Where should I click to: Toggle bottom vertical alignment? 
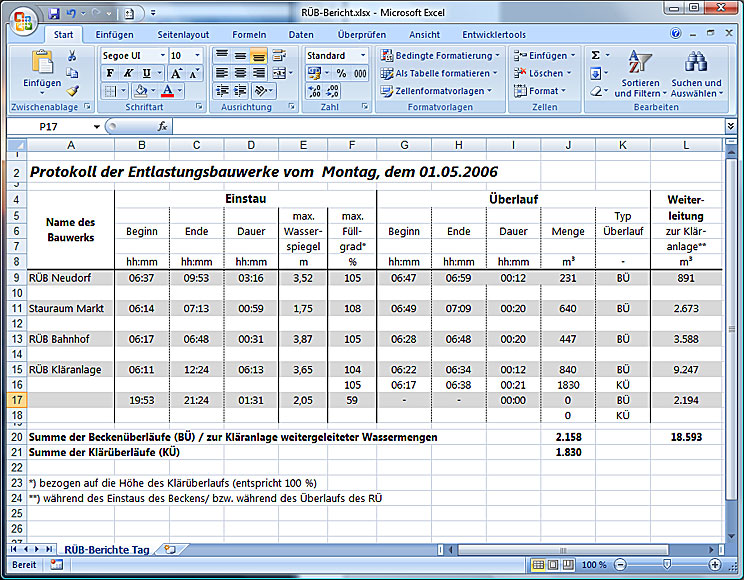click(x=259, y=56)
